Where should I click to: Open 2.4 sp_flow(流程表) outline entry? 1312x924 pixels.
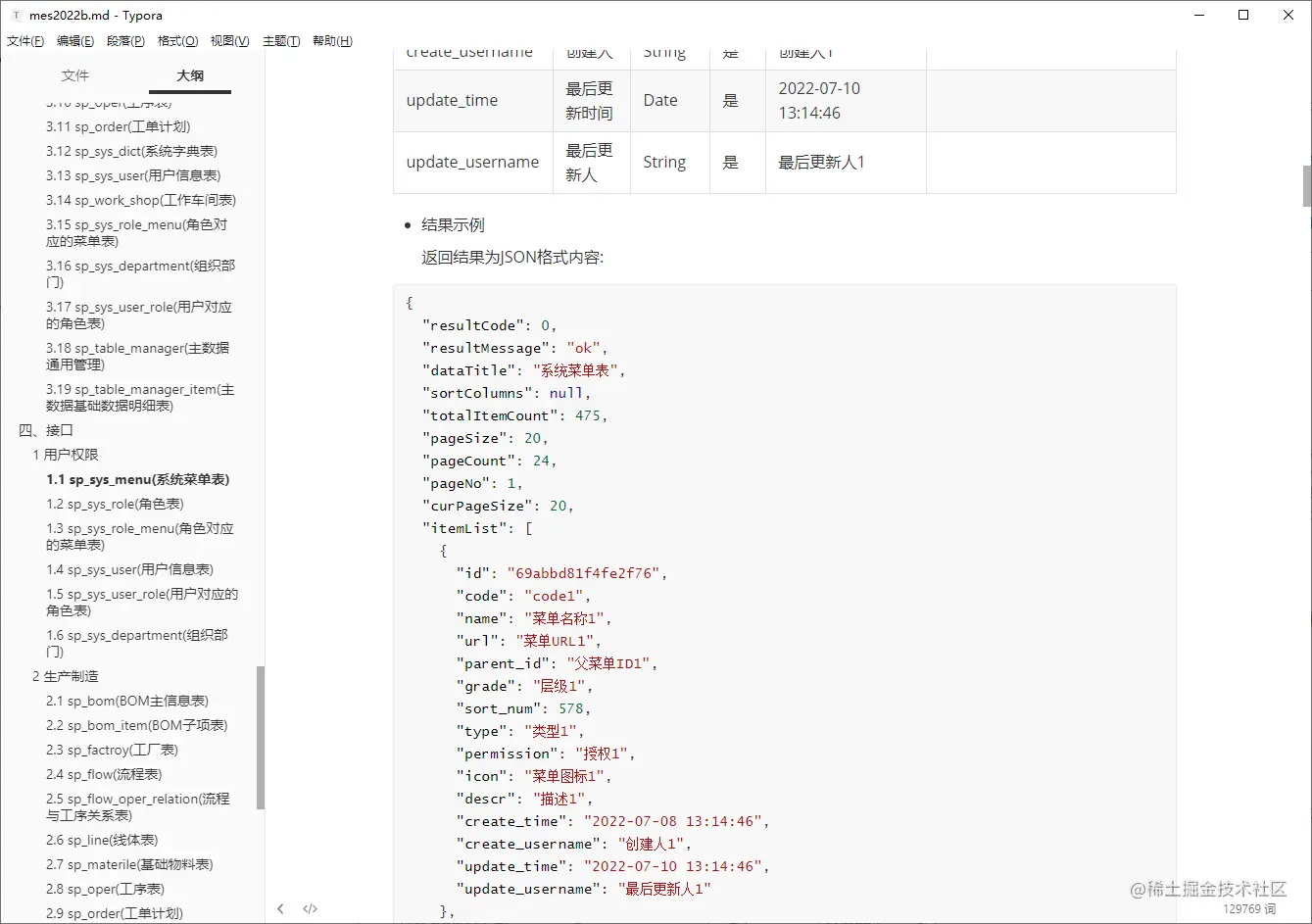click(x=104, y=774)
